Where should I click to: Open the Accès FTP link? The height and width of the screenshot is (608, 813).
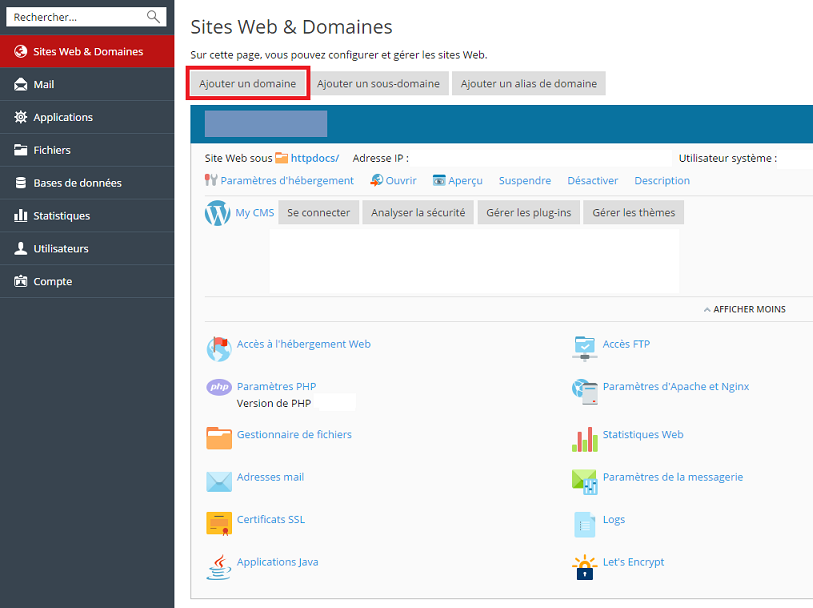coord(626,344)
